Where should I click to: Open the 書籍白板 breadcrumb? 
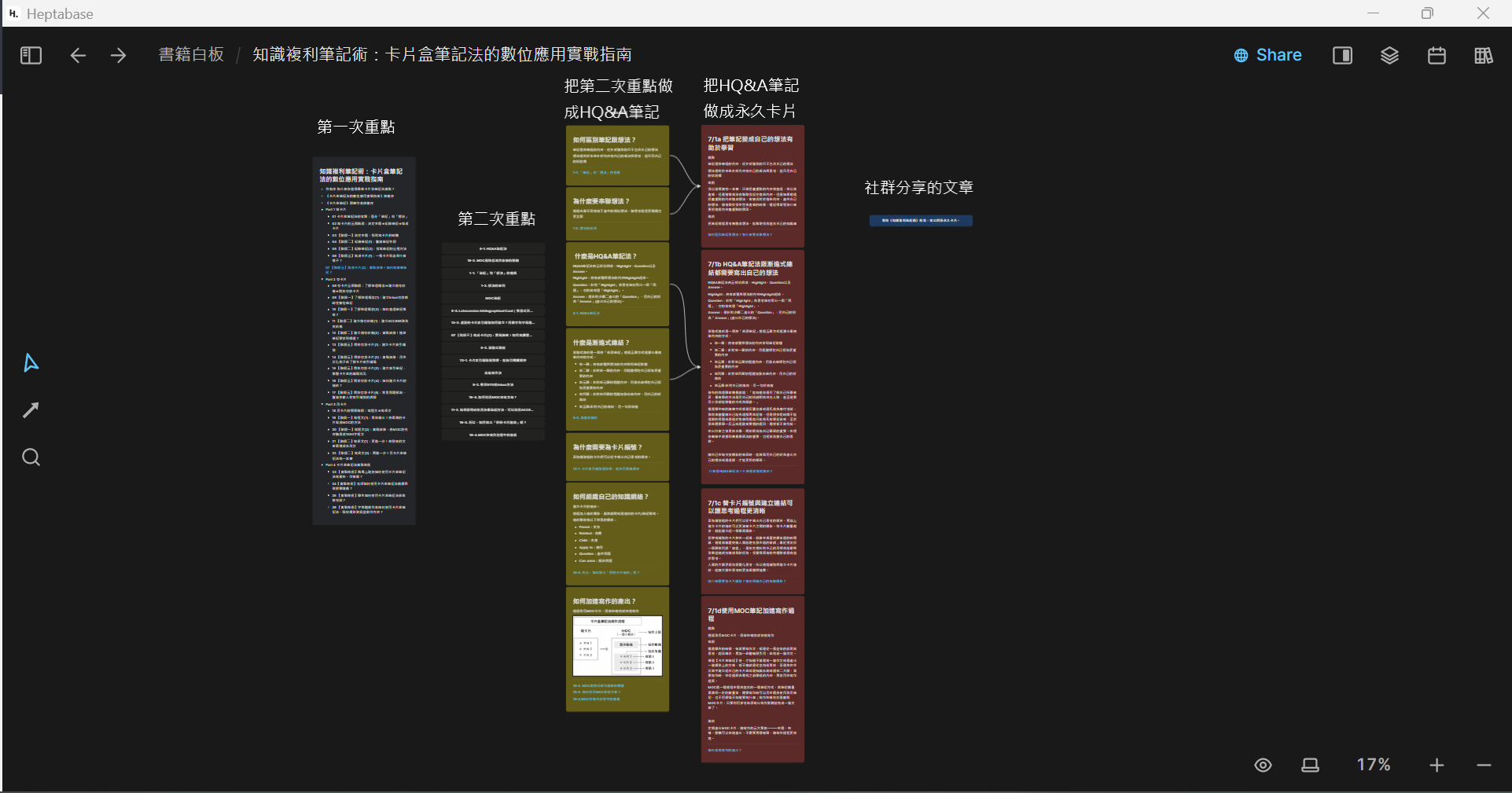tap(191, 54)
